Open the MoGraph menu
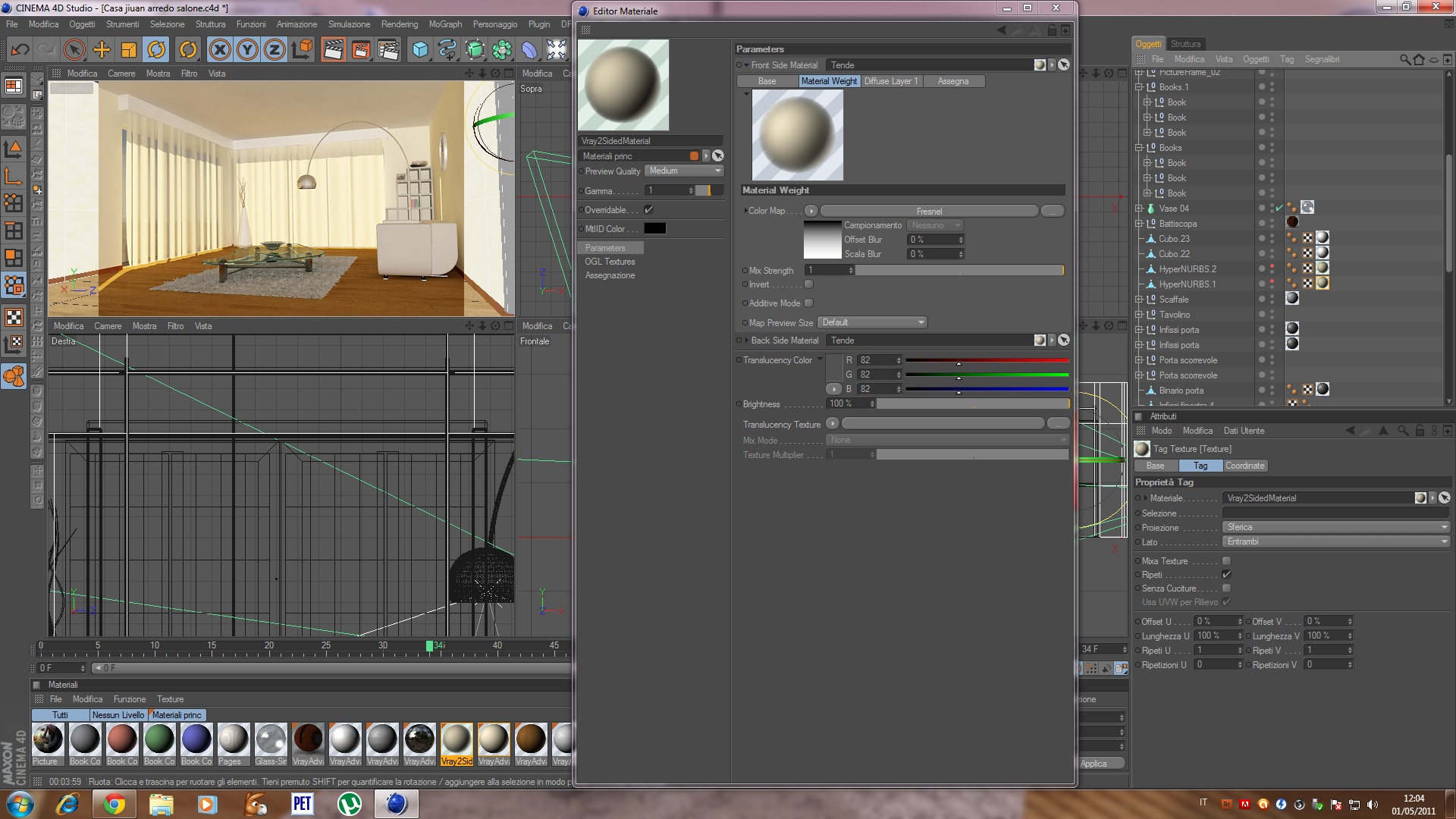 445,24
